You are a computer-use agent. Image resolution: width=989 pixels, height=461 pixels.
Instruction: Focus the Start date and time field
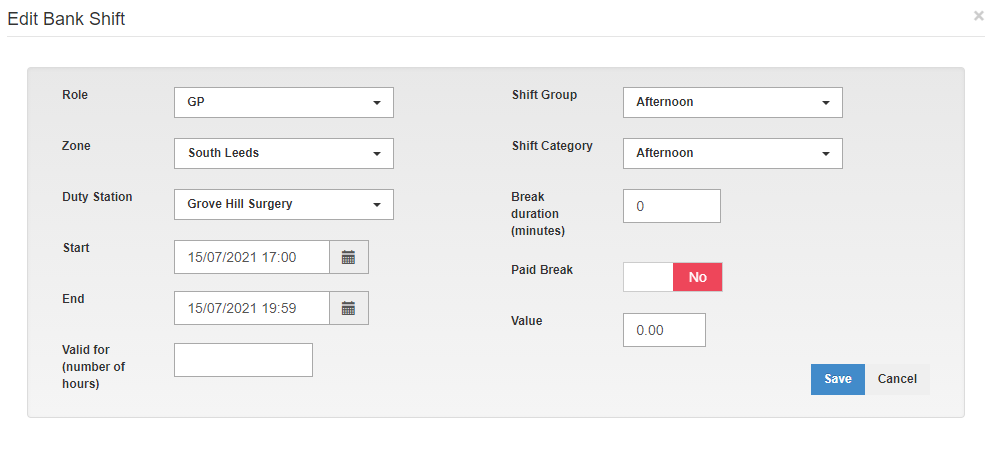[252, 257]
